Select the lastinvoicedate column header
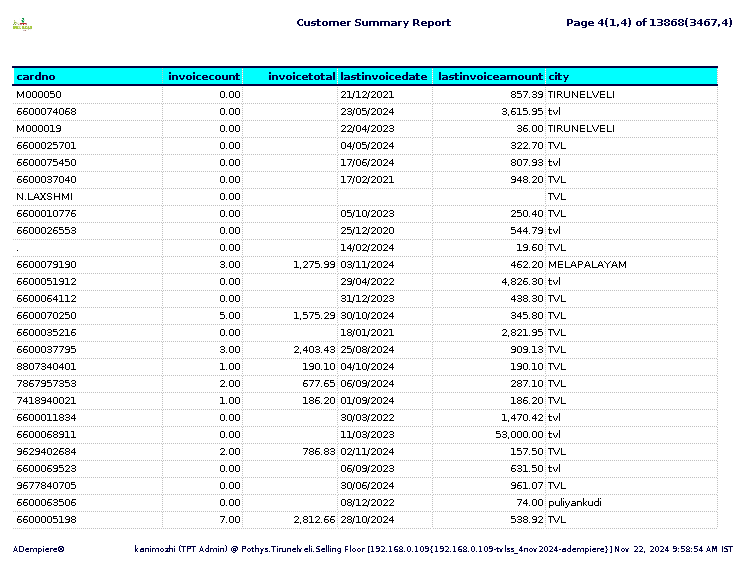The width and height of the screenshot is (734, 565). 384,76
